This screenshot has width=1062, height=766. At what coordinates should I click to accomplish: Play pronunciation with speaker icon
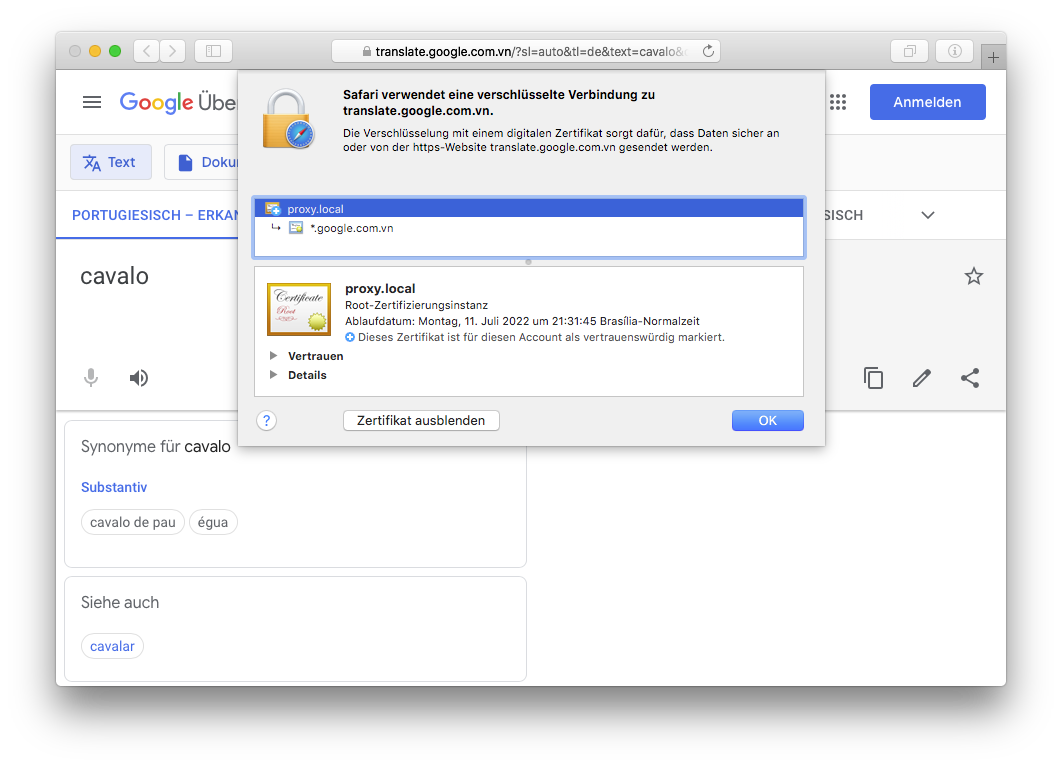point(139,378)
